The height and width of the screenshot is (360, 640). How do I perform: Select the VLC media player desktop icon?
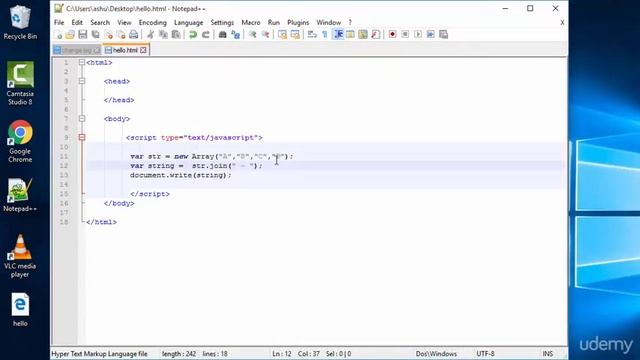[20, 256]
